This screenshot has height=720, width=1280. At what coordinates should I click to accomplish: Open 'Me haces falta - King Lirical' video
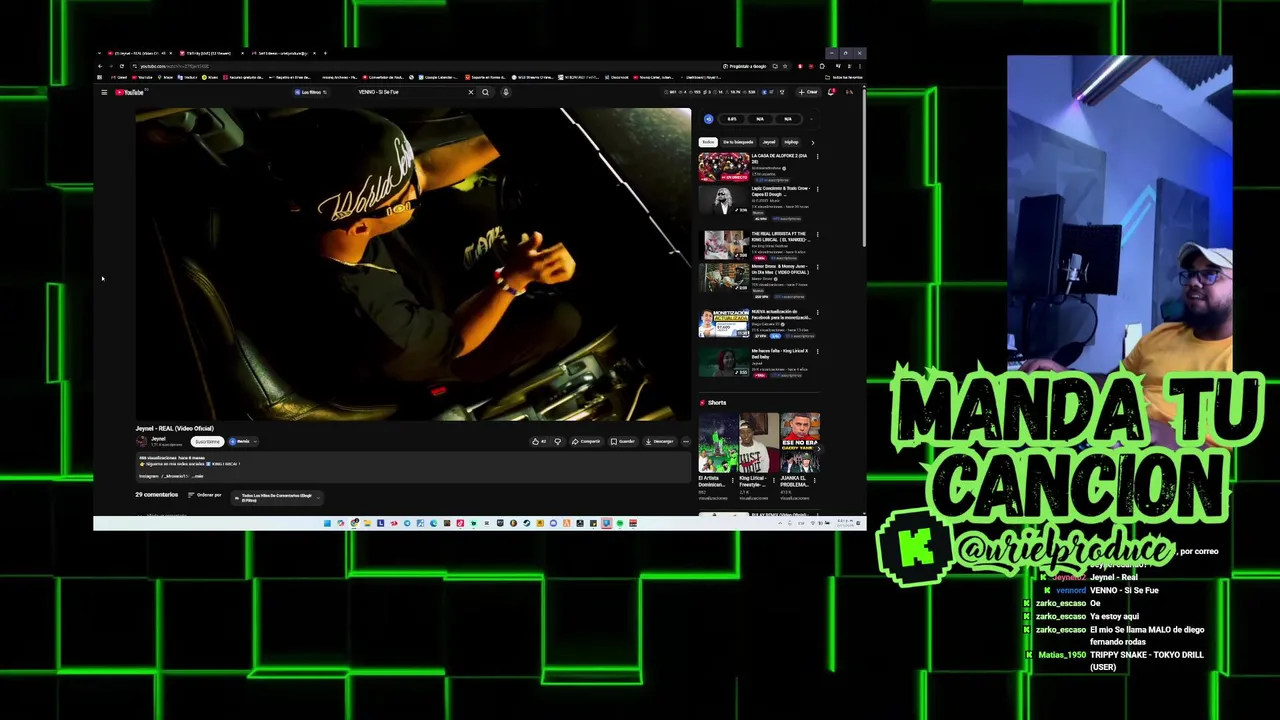(724, 362)
